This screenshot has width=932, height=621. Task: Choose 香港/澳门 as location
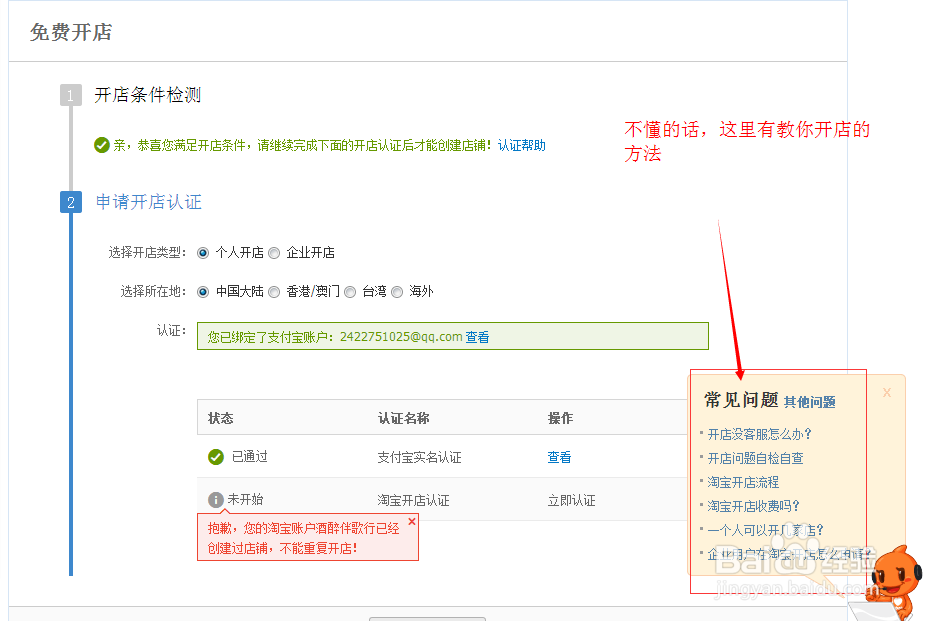tap(274, 292)
